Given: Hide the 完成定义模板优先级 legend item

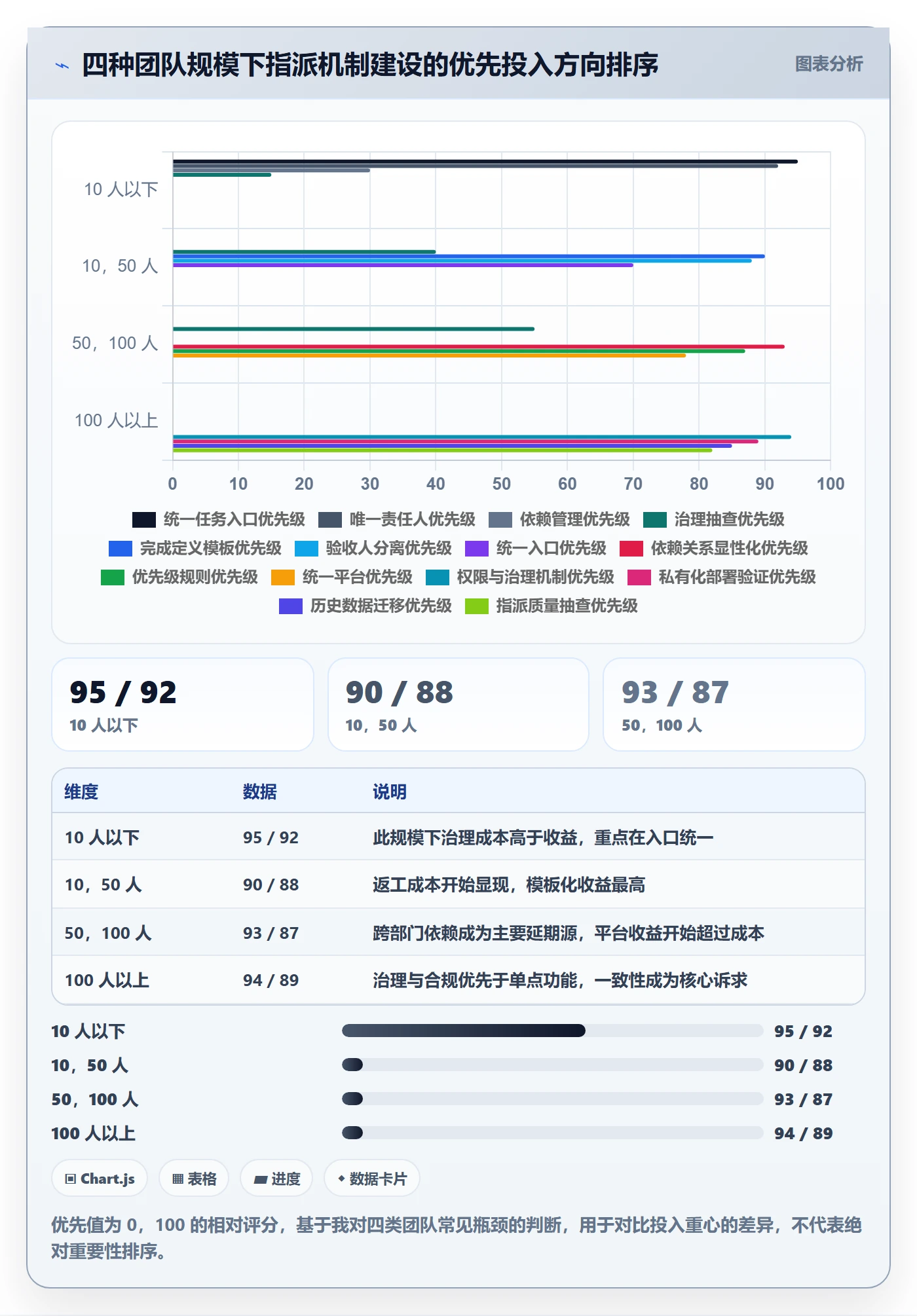Looking at the screenshot, I should tap(195, 549).
